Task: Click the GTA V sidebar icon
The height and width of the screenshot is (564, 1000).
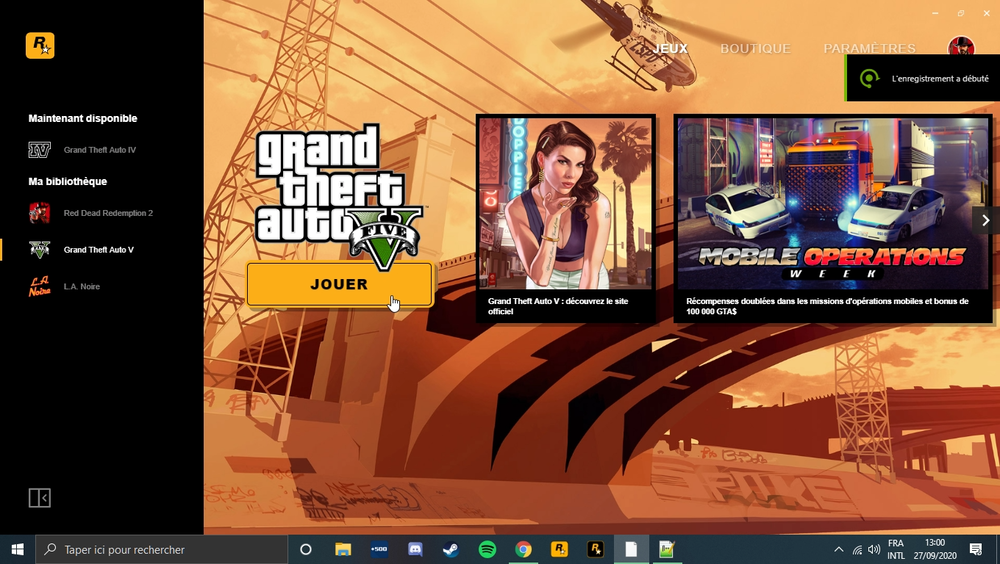Action: pos(40,249)
